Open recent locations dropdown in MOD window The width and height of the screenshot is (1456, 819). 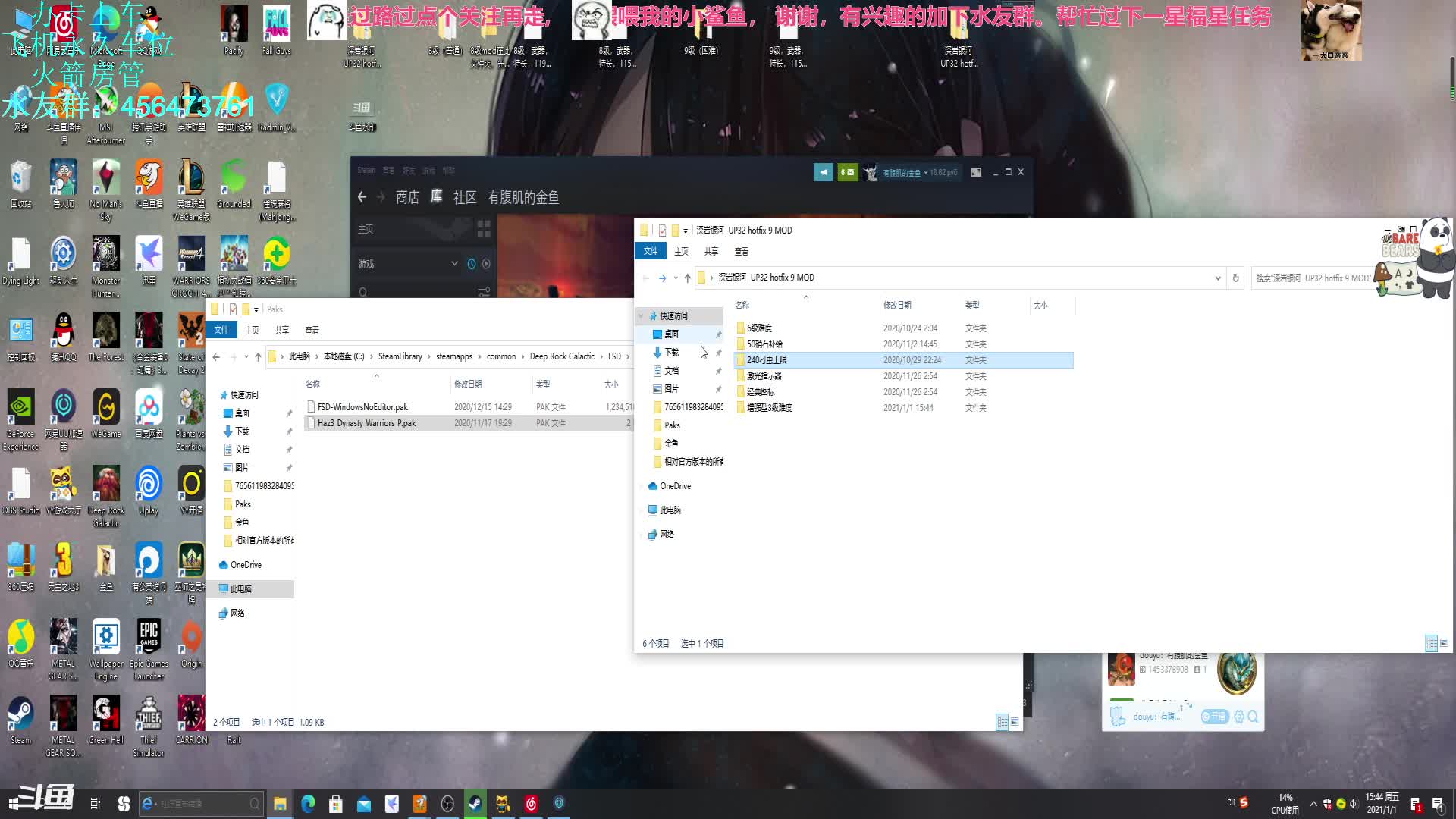click(x=675, y=278)
